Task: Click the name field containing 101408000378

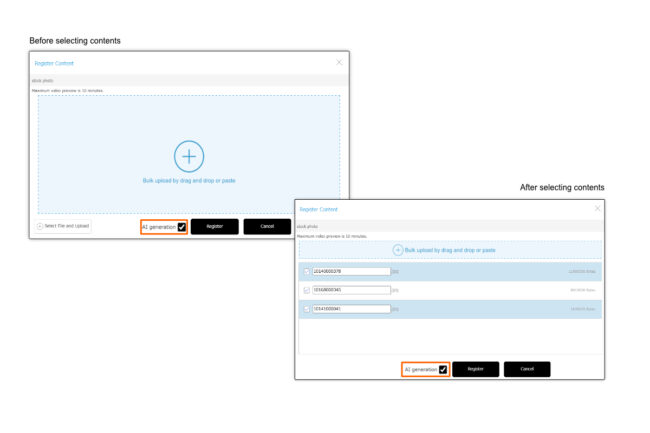Action: 350,271
